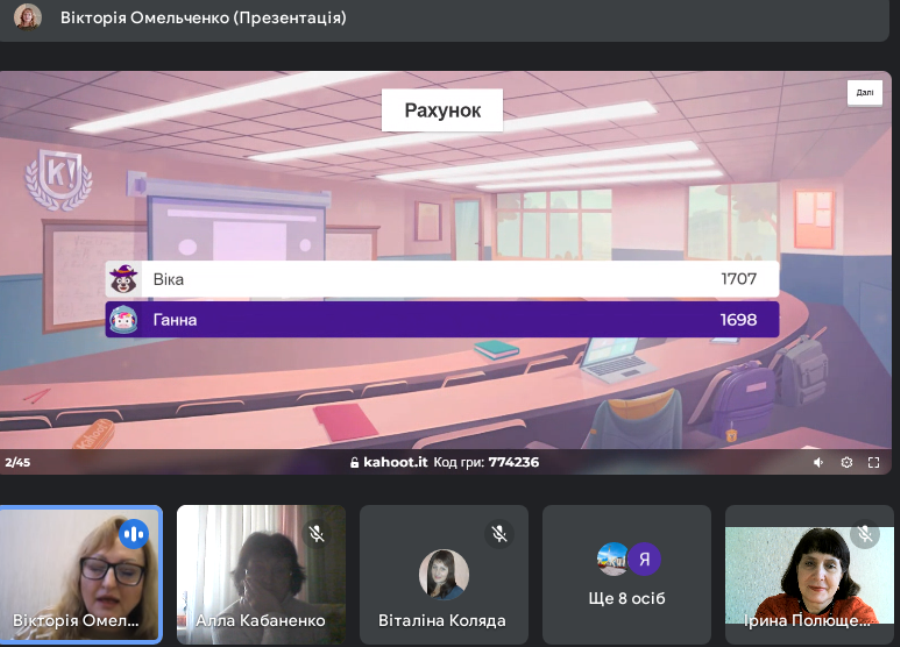900x647 pixels.
Task: Click the presenter avatar in the header
Action: click(28, 17)
